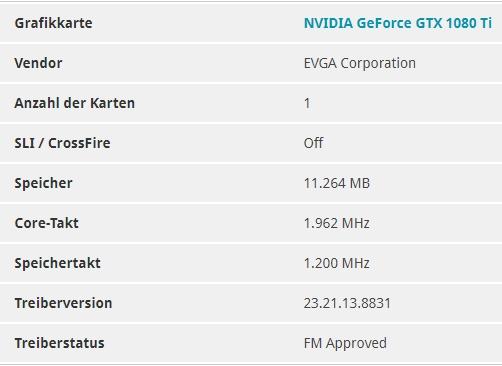Click the 1.962 MHz core clock value

(x=337, y=223)
